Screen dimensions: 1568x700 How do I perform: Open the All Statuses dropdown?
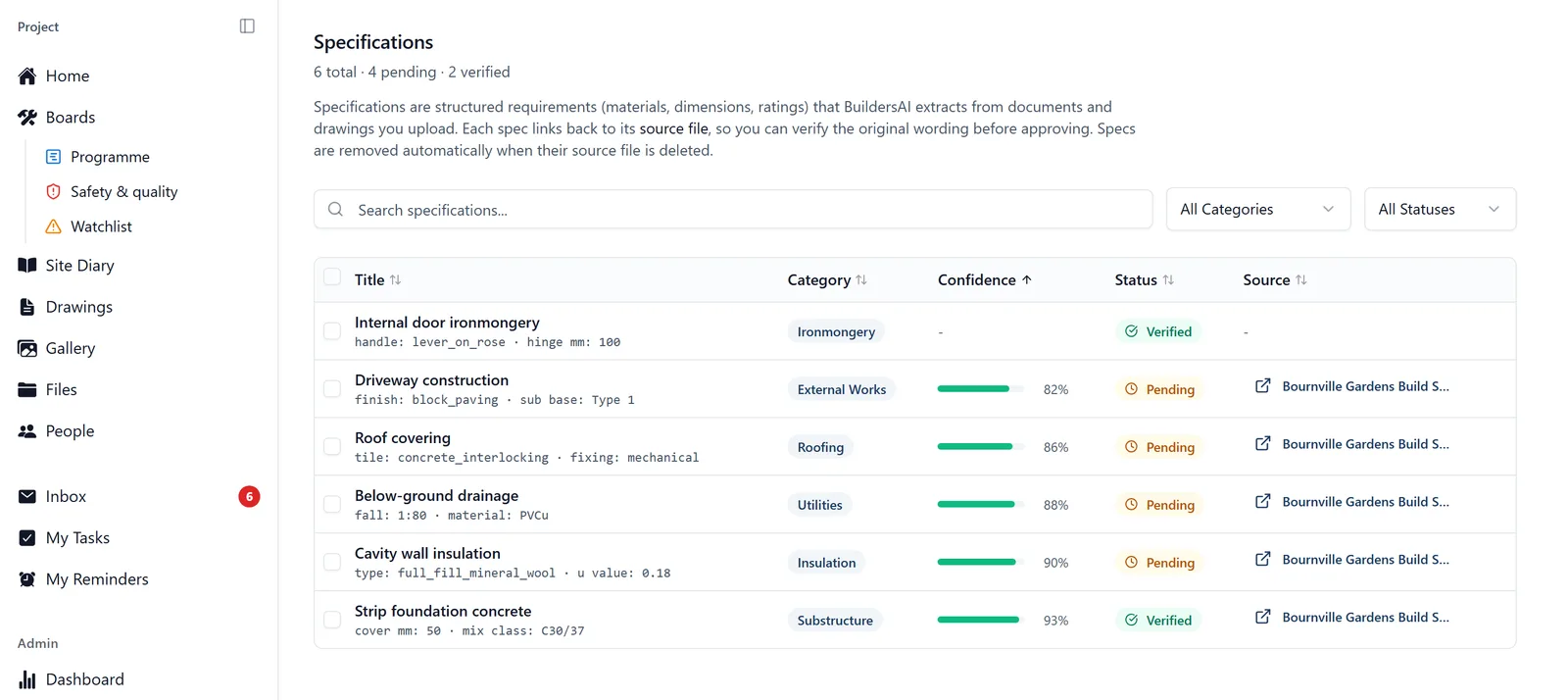coord(1440,209)
